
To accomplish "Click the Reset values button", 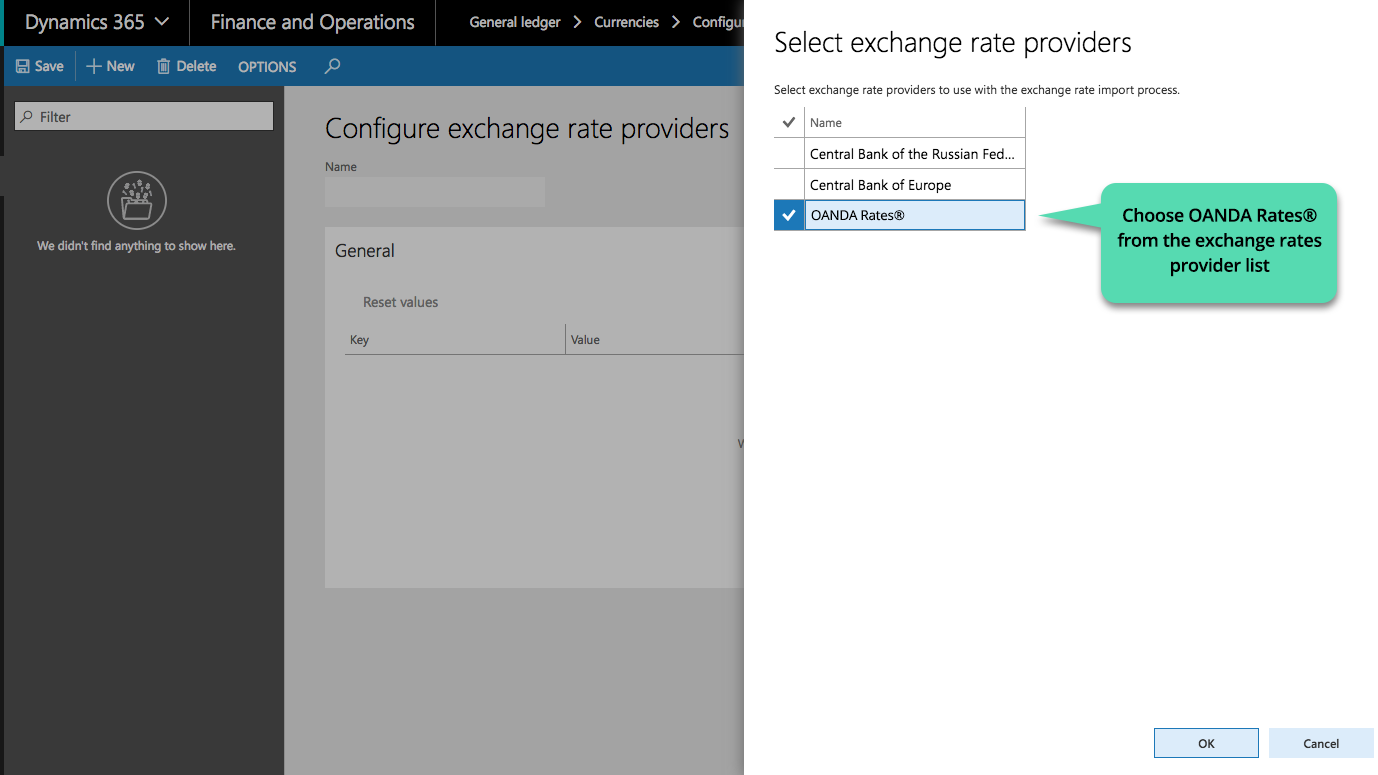I will click(x=400, y=302).
